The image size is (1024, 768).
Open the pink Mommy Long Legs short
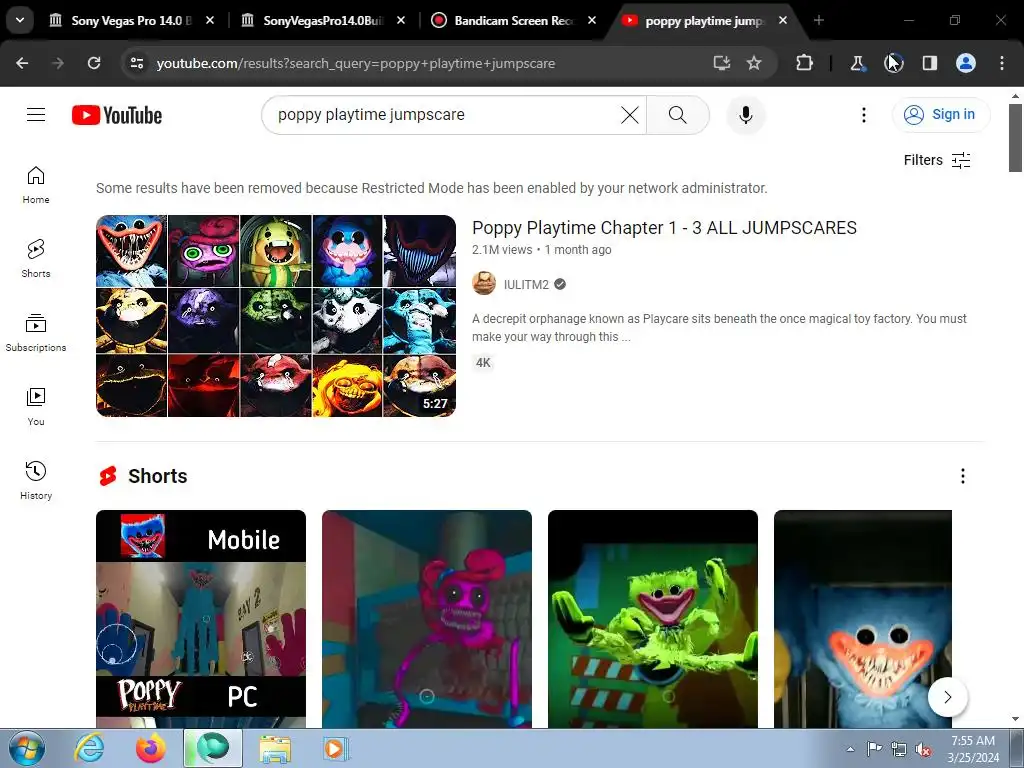pos(426,618)
